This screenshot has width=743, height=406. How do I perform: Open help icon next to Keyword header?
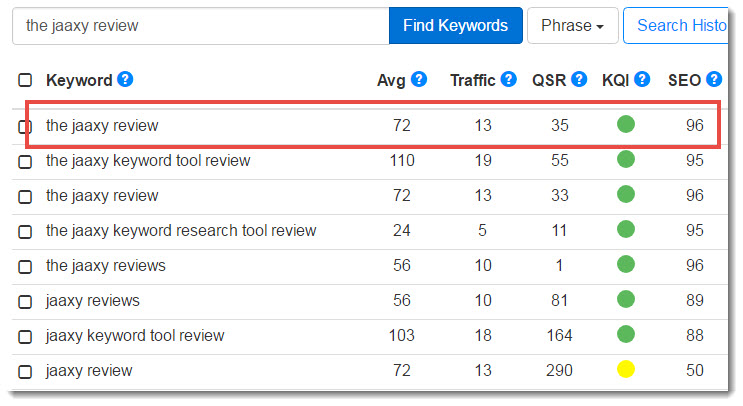[x=125, y=79]
